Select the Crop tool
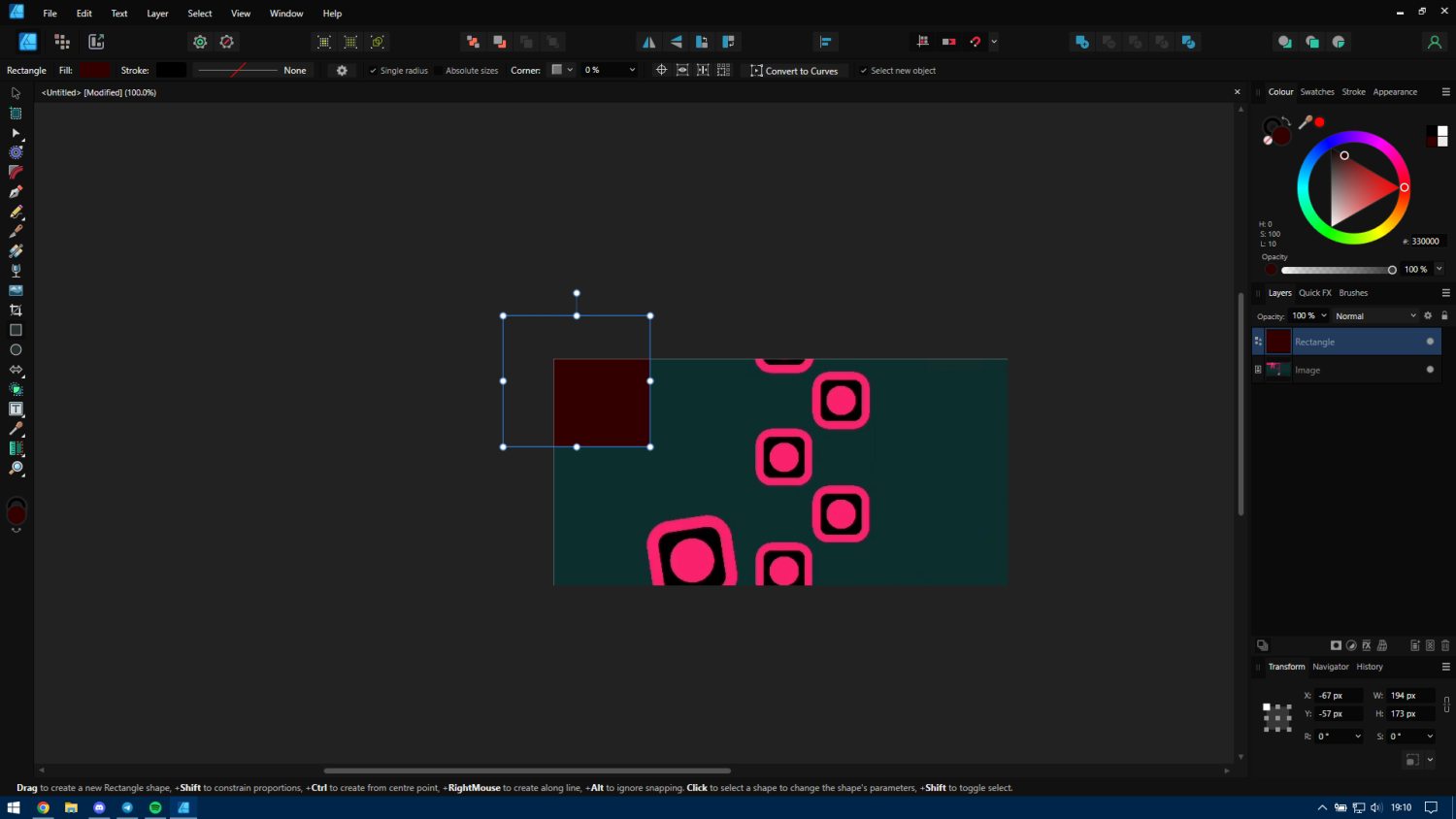Viewport: 1456px width, 819px height. 16,311
